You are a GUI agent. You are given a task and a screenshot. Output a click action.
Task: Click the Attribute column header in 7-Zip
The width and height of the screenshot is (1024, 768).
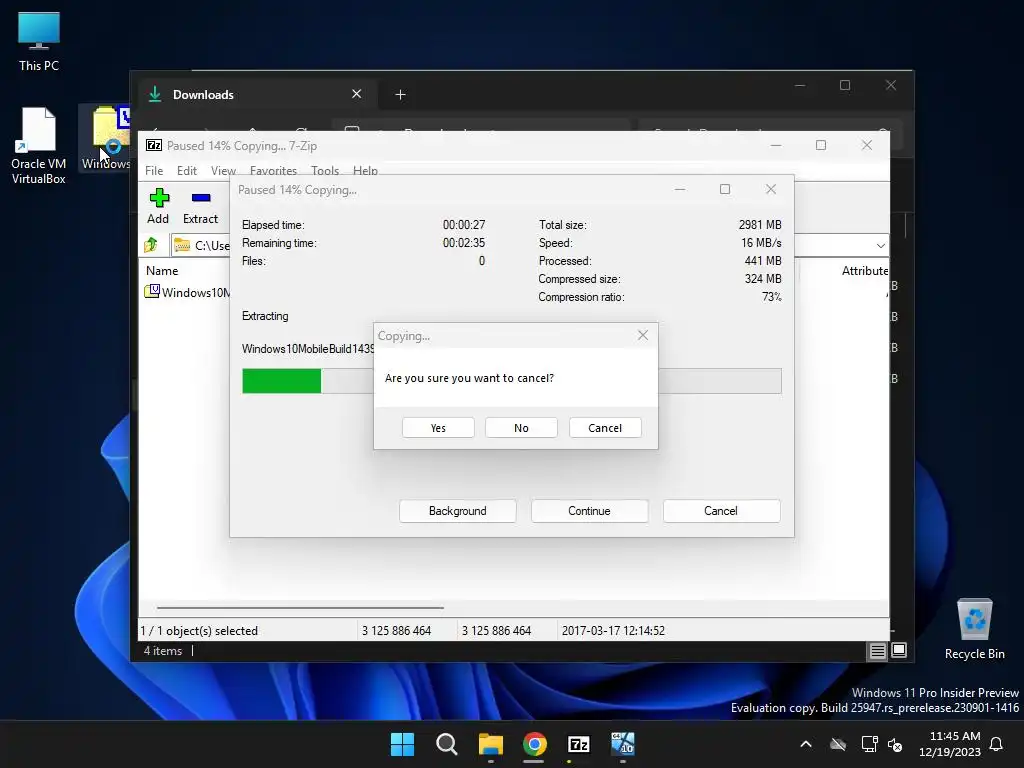pyautogui.click(x=865, y=270)
